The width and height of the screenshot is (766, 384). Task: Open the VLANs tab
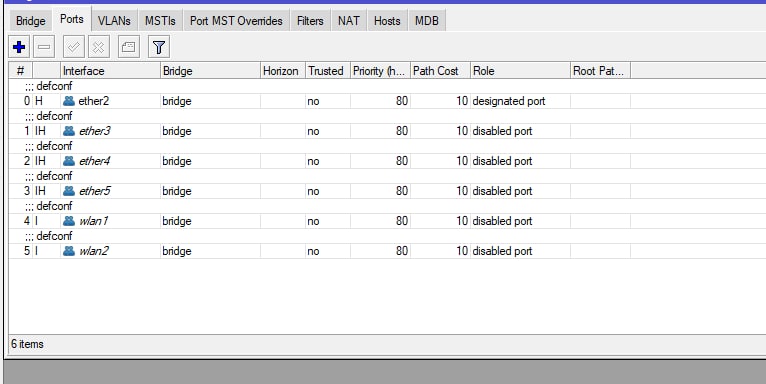pyautogui.click(x=114, y=21)
